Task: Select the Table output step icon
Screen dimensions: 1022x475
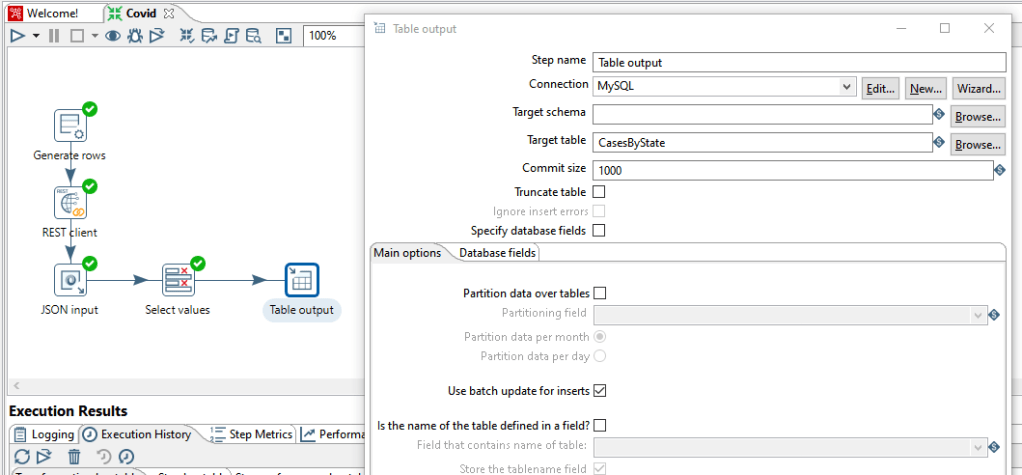Action: [x=301, y=281]
